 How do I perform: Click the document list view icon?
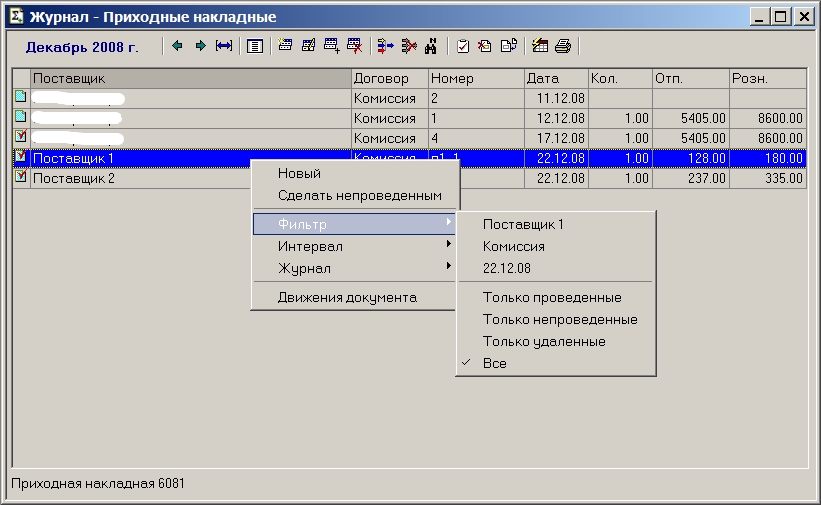(255, 46)
